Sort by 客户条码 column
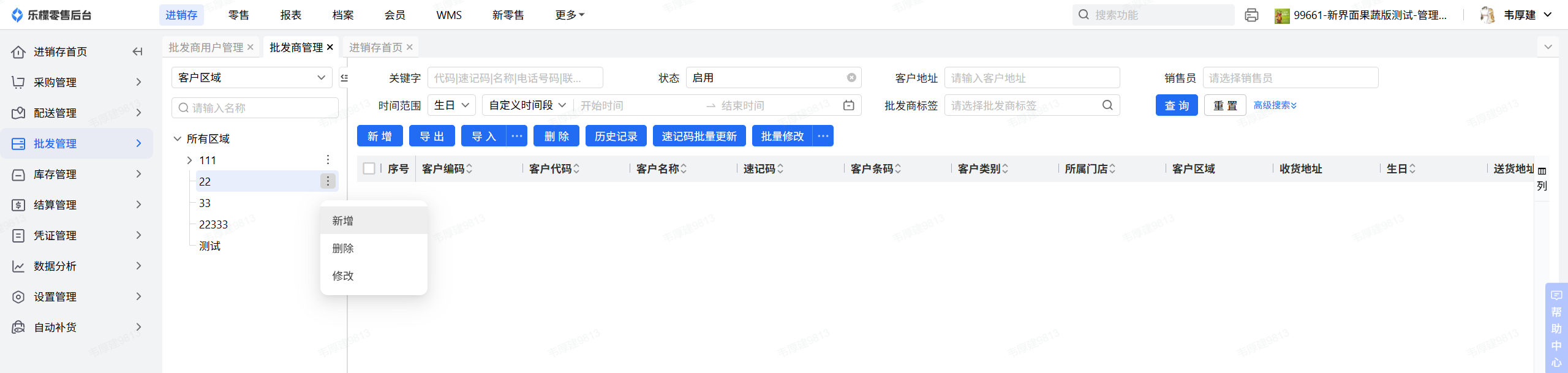 tap(898, 169)
